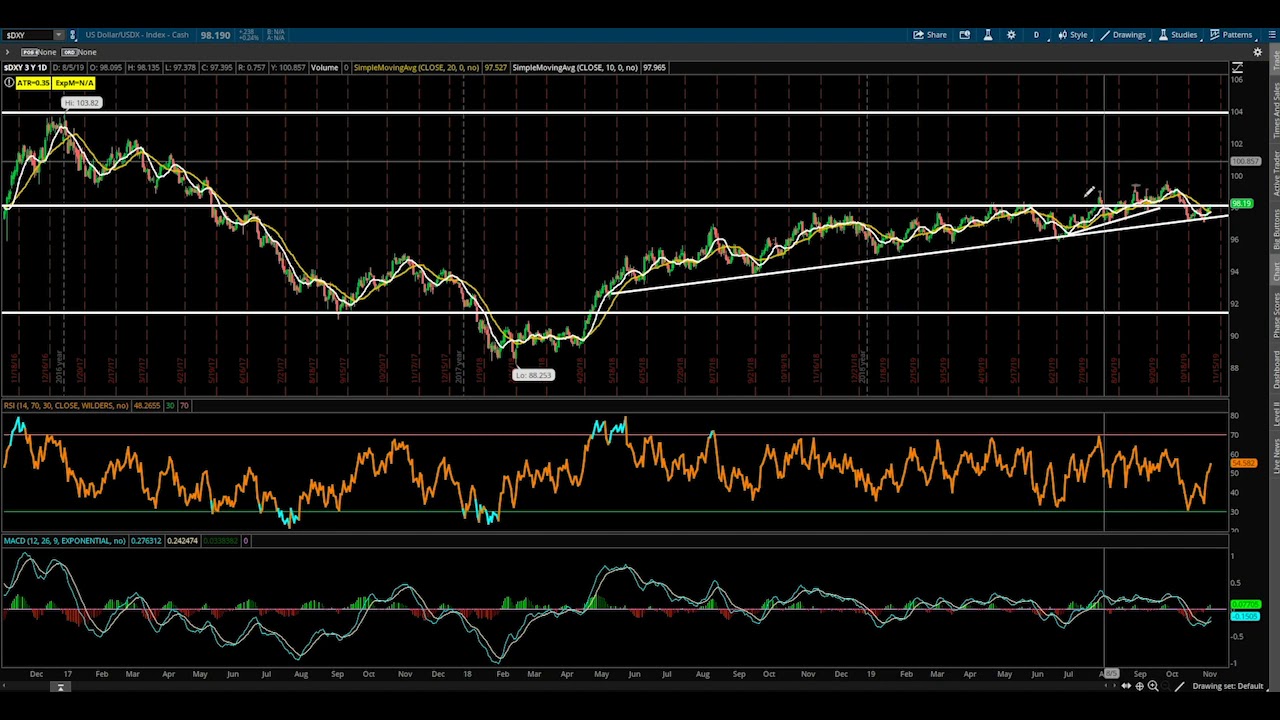Open the $DXY symbol dropdown arrow
The image size is (1280, 720).
coord(59,35)
